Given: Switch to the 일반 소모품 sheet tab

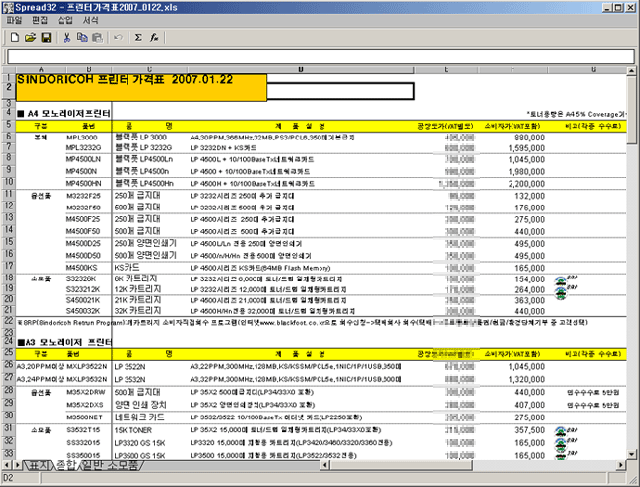Looking at the screenshot, I should (110, 465).
